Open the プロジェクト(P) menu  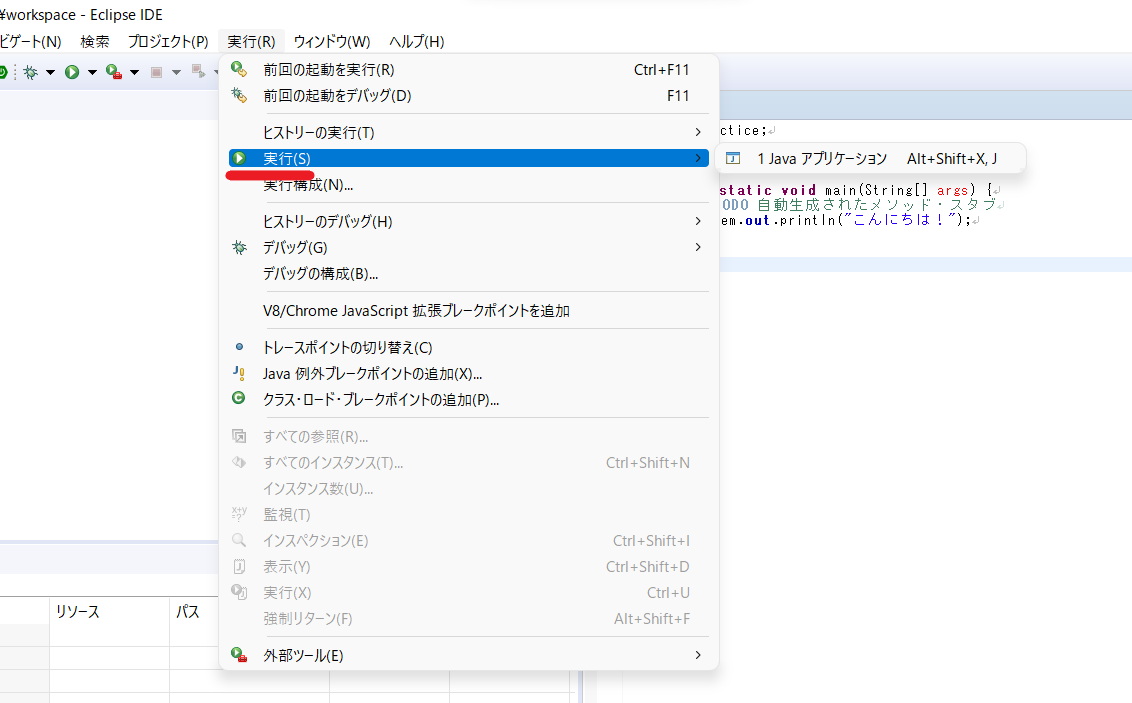168,42
